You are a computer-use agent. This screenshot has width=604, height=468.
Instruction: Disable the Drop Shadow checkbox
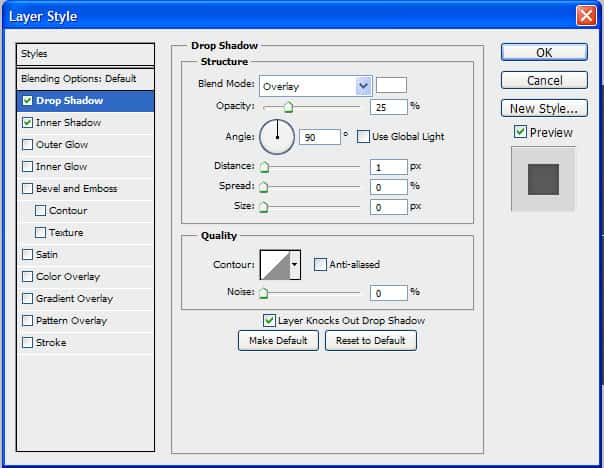coord(27,101)
